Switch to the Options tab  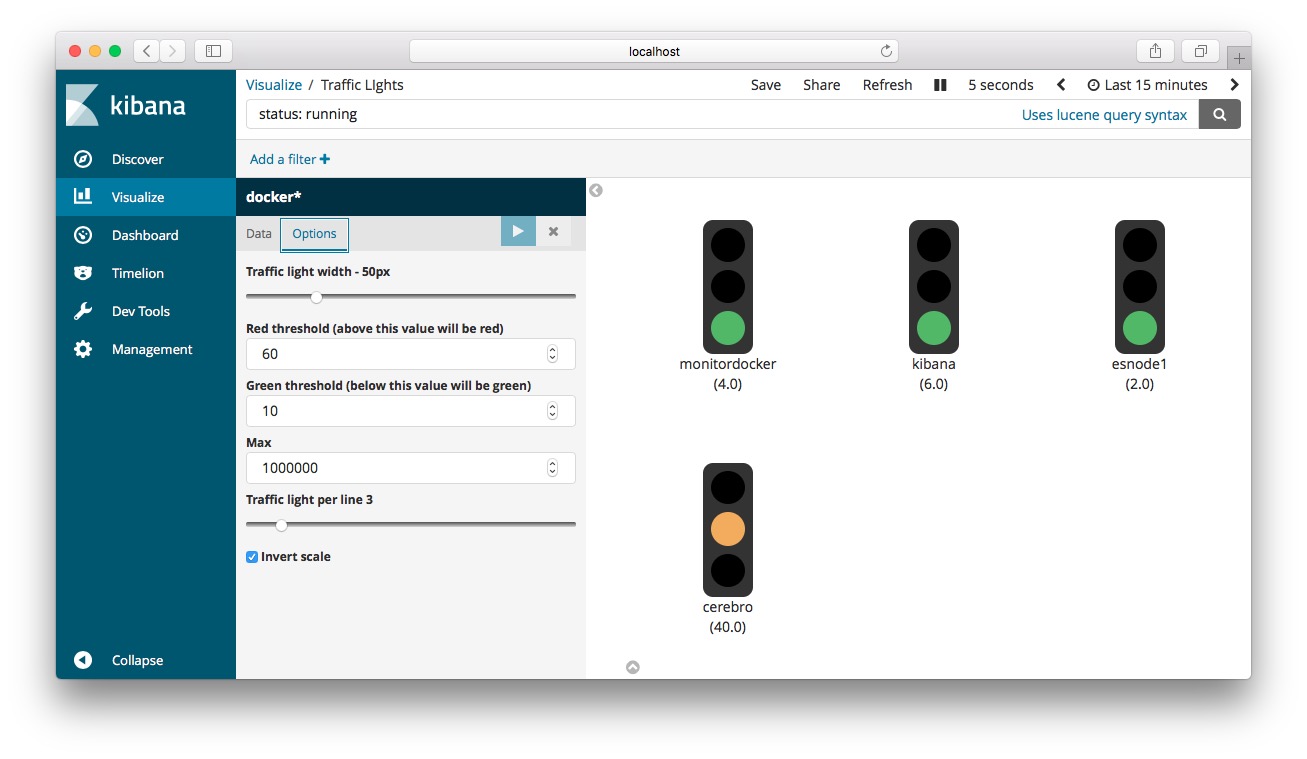[x=314, y=233]
